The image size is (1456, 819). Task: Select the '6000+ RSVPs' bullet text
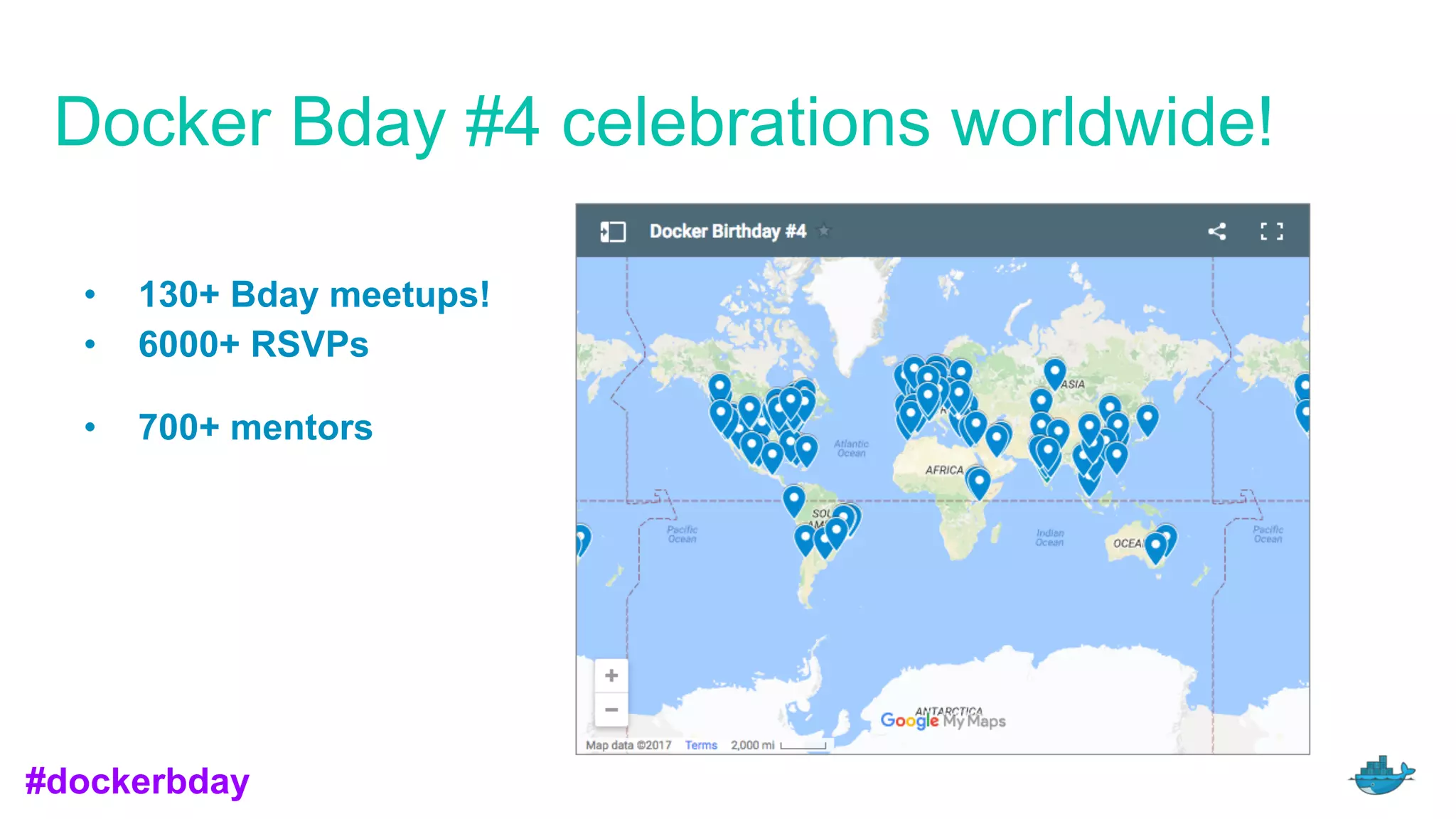(254, 344)
